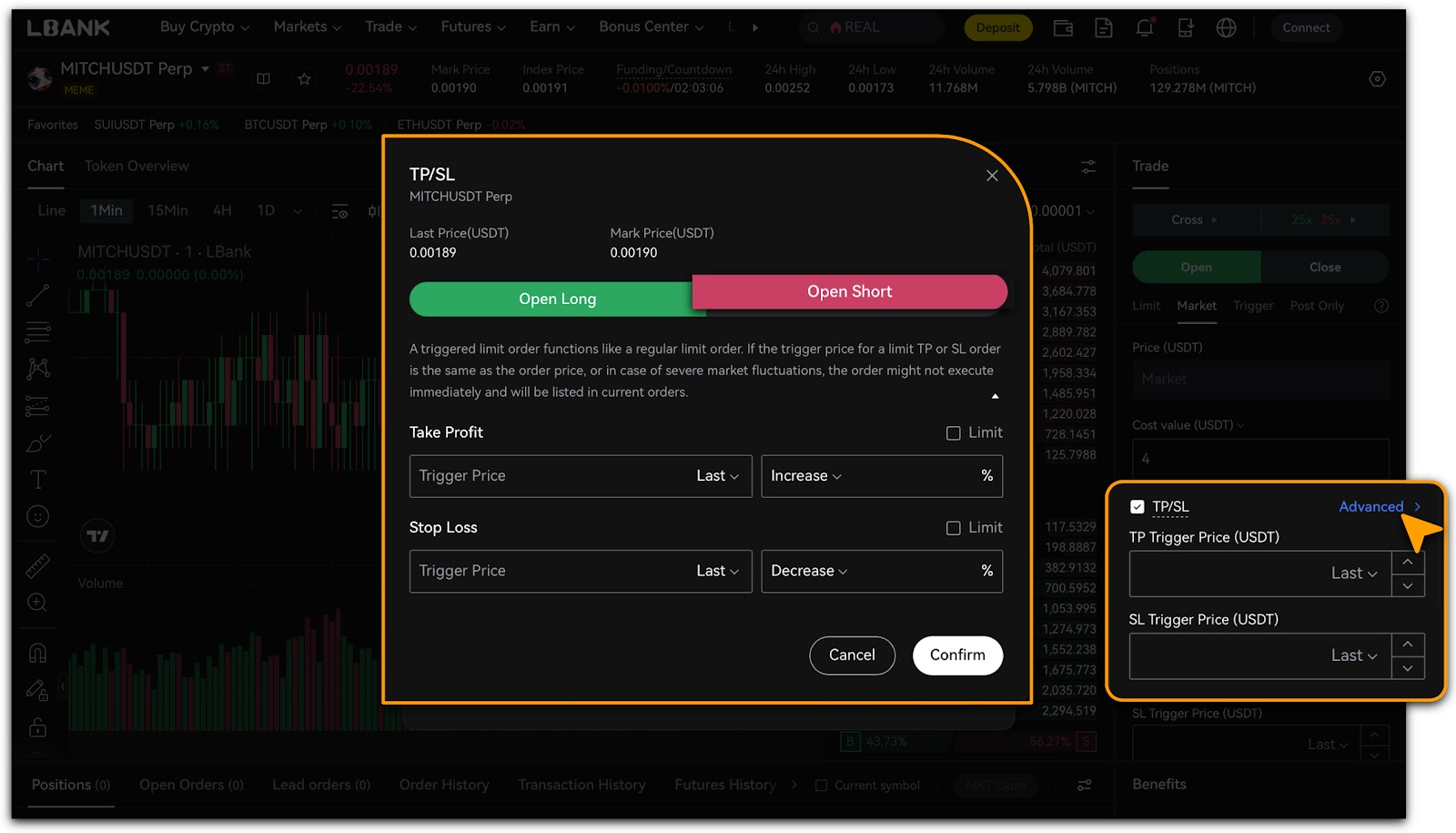The height and width of the screenshot is (833, 1456).
Task: Enable Limit checkbox for Take Profit
Action: [953, 433]
